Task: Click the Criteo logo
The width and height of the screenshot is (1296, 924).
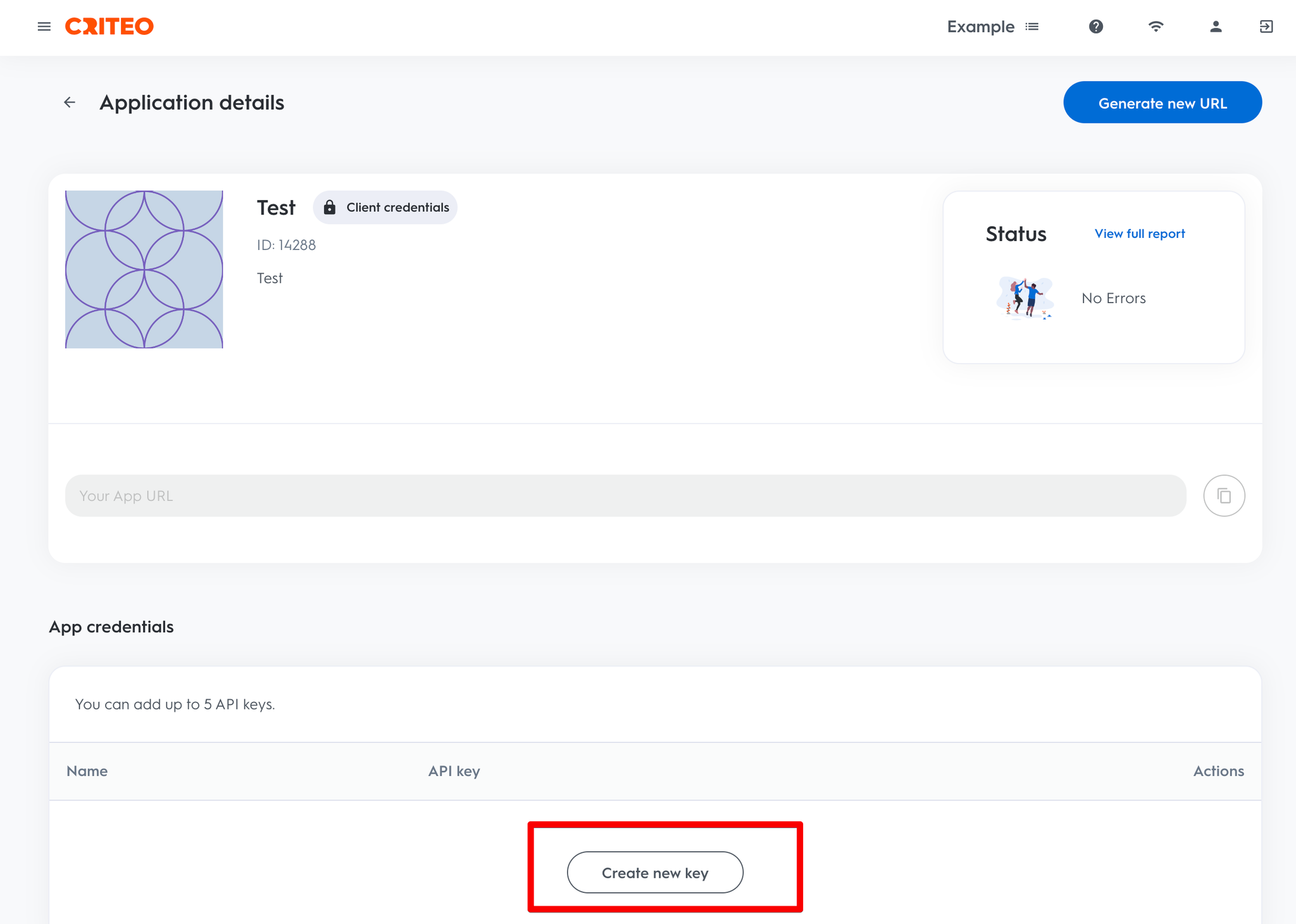Action: (109, 27)
